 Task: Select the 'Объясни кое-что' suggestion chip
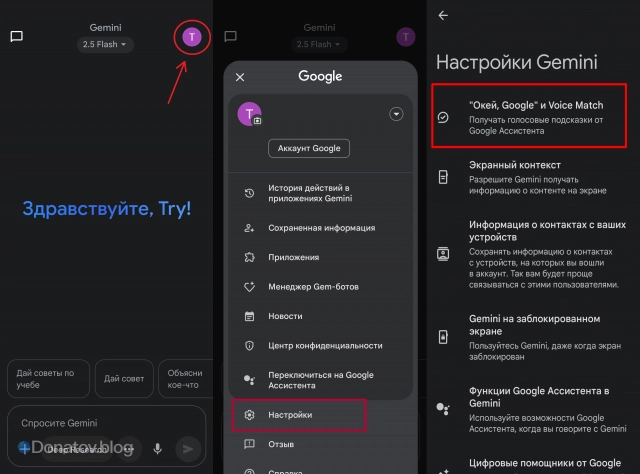point(186,378)
